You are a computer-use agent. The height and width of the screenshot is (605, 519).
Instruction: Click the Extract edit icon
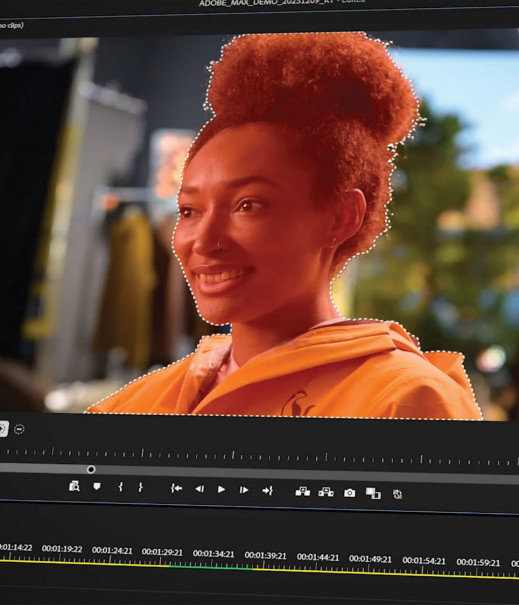[x=326, y=492]
